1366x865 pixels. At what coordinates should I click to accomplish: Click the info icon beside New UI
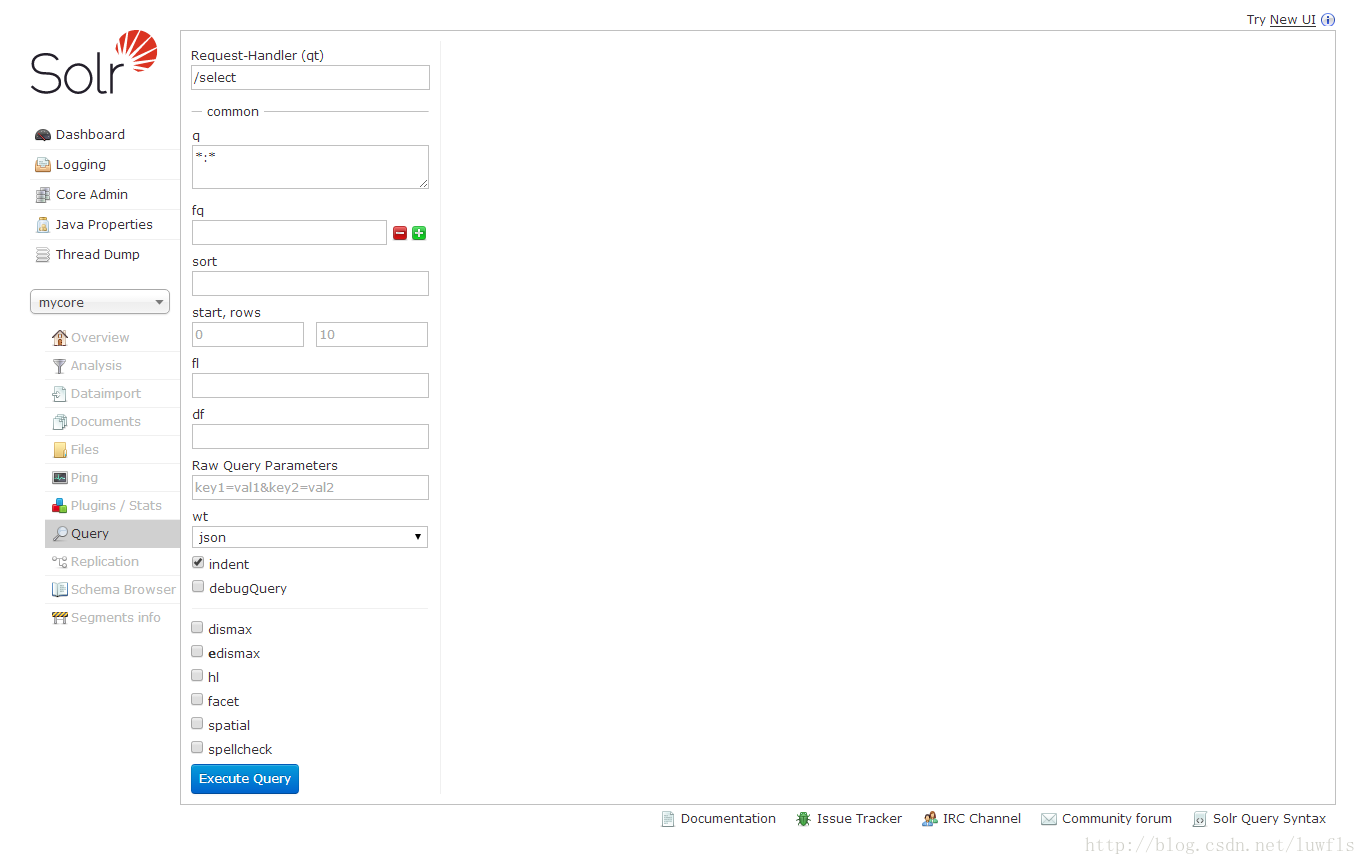coord(1328,20)
